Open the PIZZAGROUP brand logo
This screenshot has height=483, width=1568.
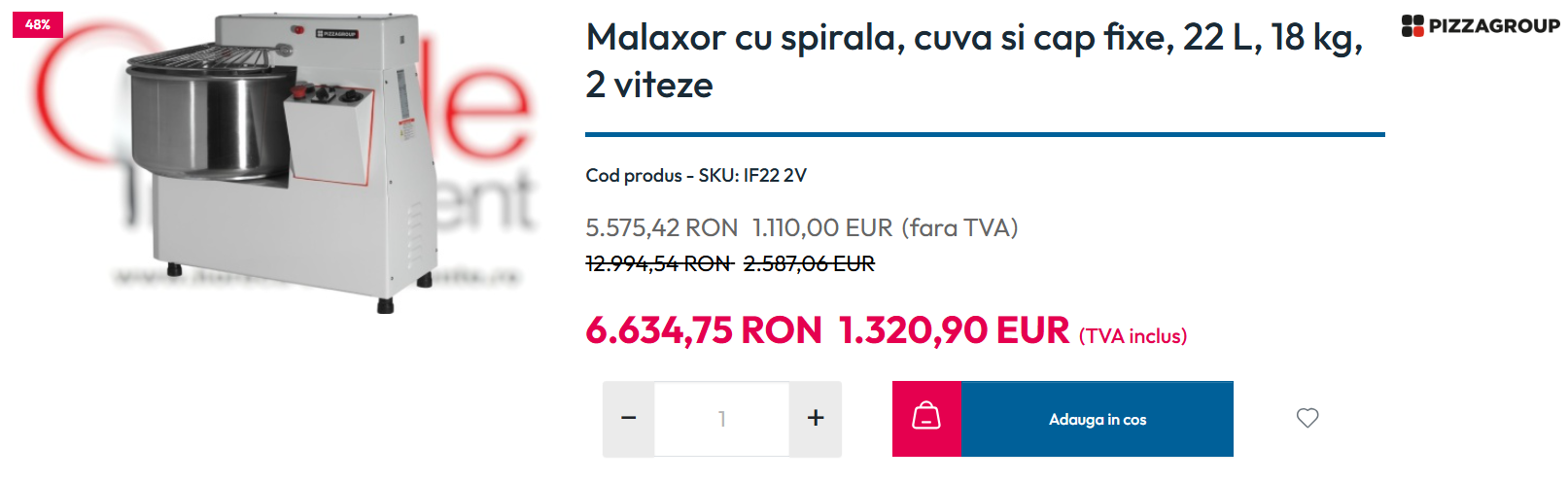1481,26
